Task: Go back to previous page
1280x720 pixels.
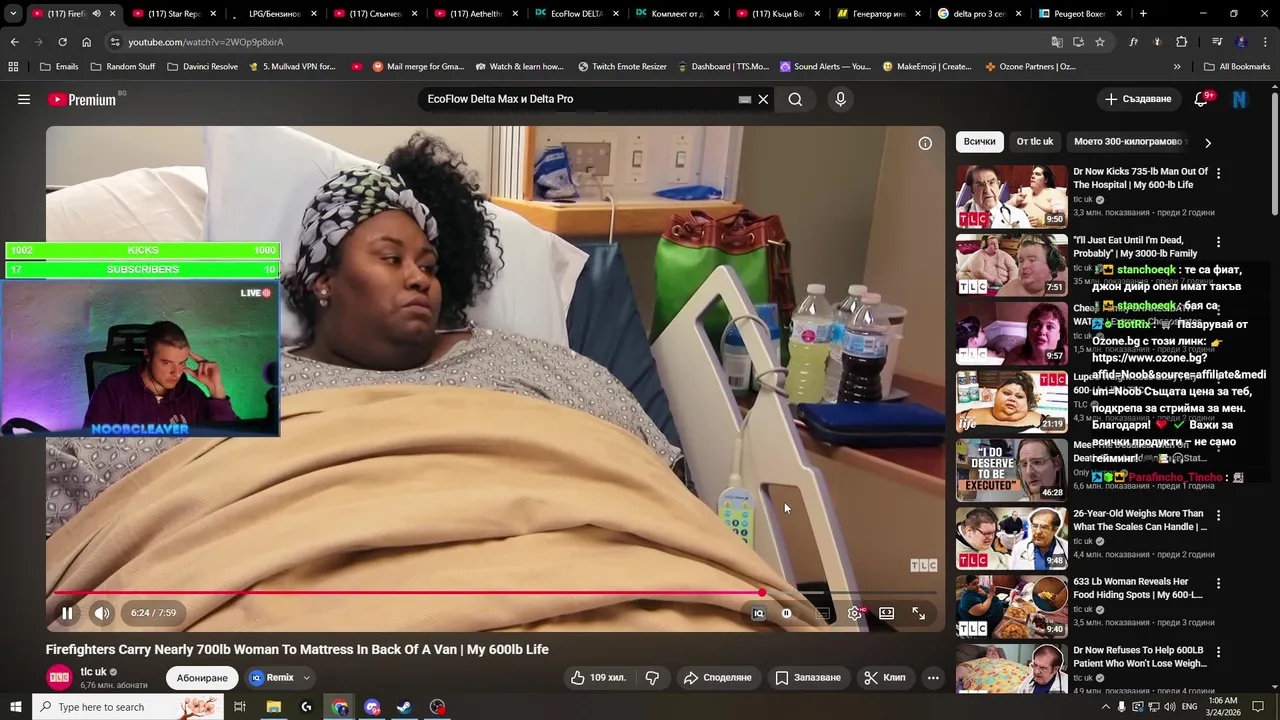Action: tap(14, 42)
